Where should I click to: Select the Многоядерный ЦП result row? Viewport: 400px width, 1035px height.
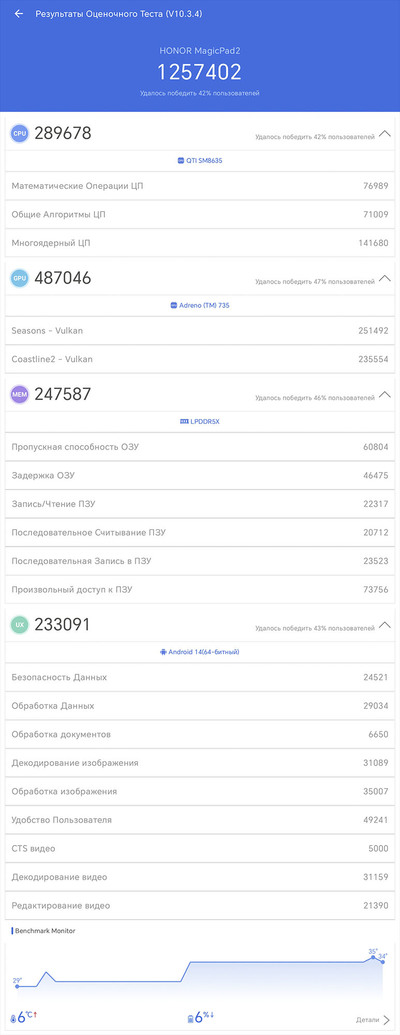point(200,243)
